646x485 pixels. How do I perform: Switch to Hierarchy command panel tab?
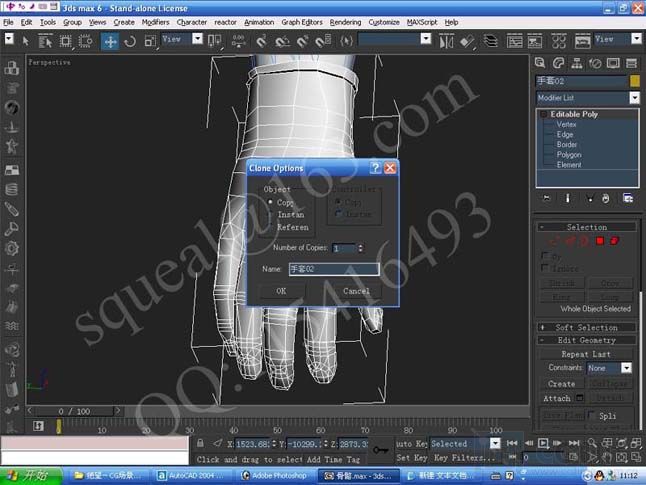pos(577,63)
